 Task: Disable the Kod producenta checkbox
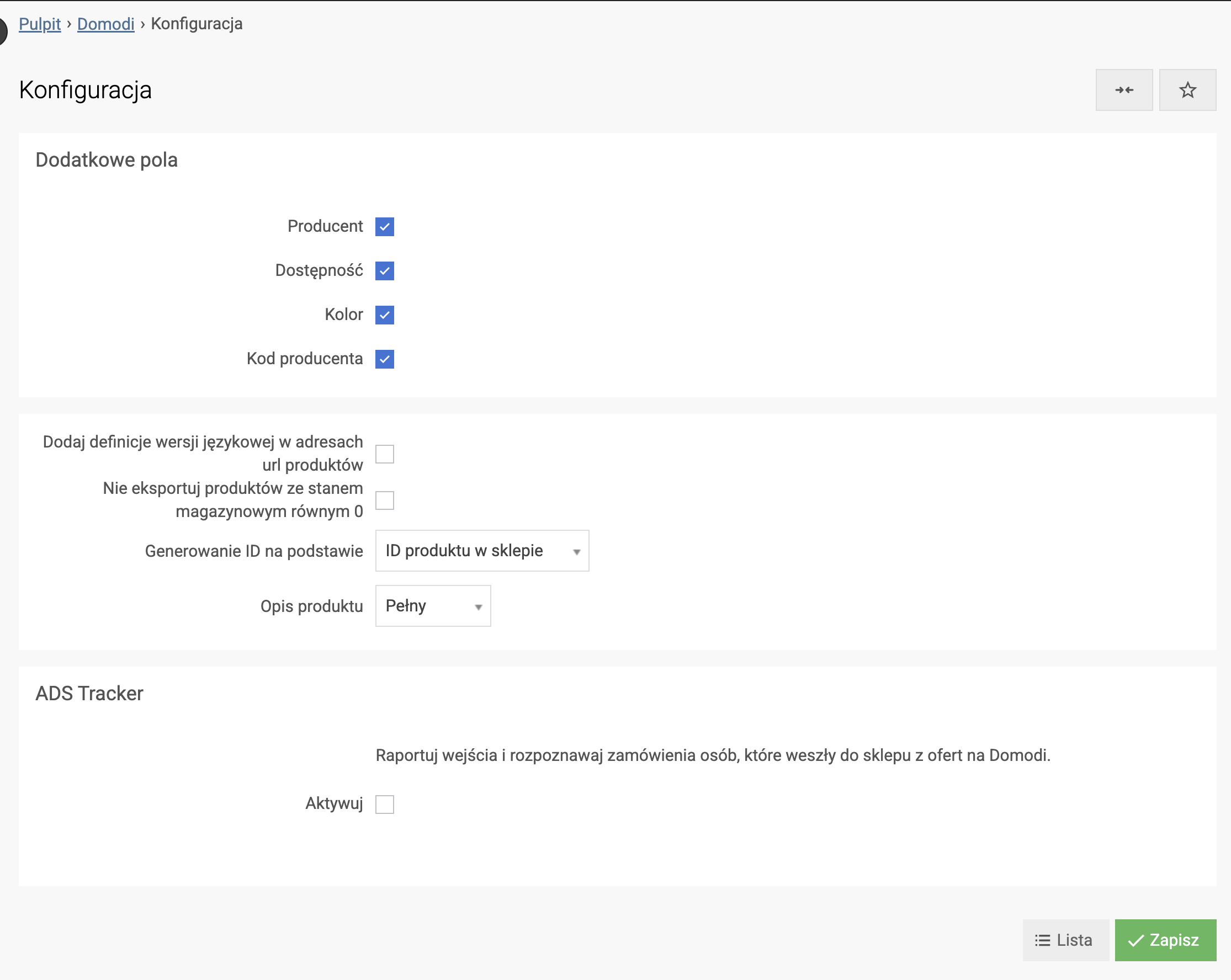[x=384, y=359]
